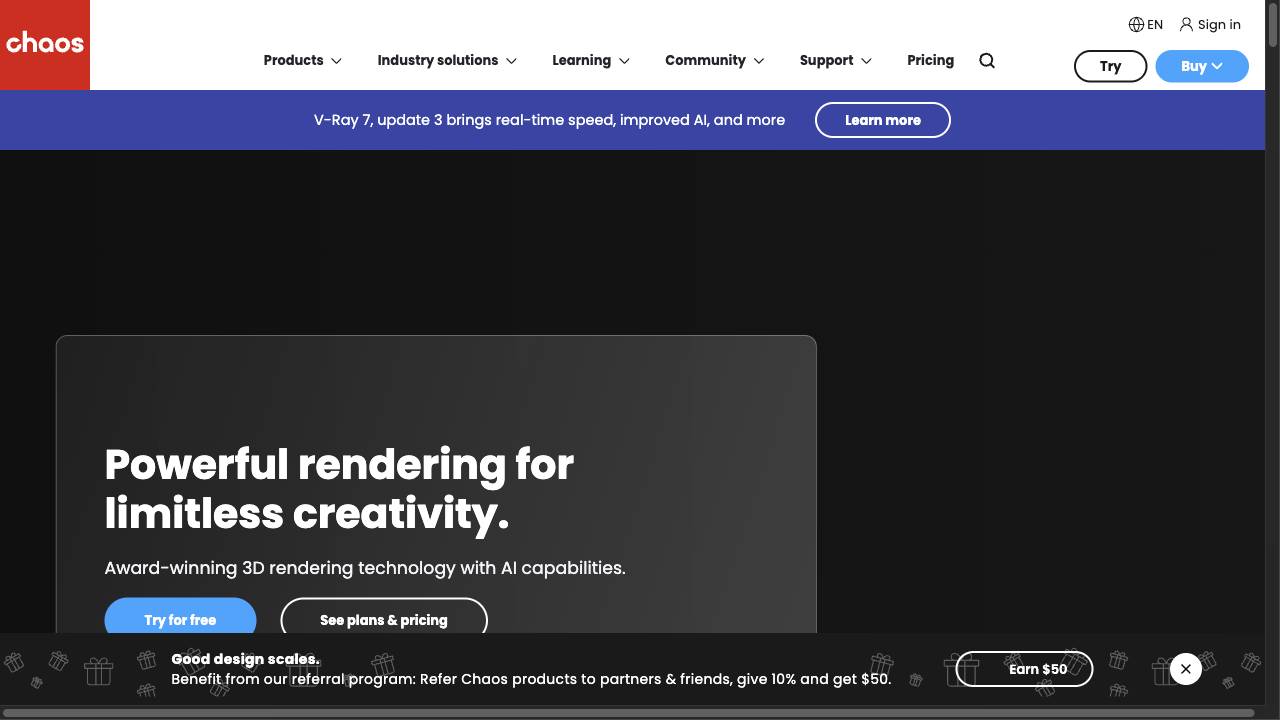Click the referral program description text
The image size is (1280, 720).
click(531, 679)
